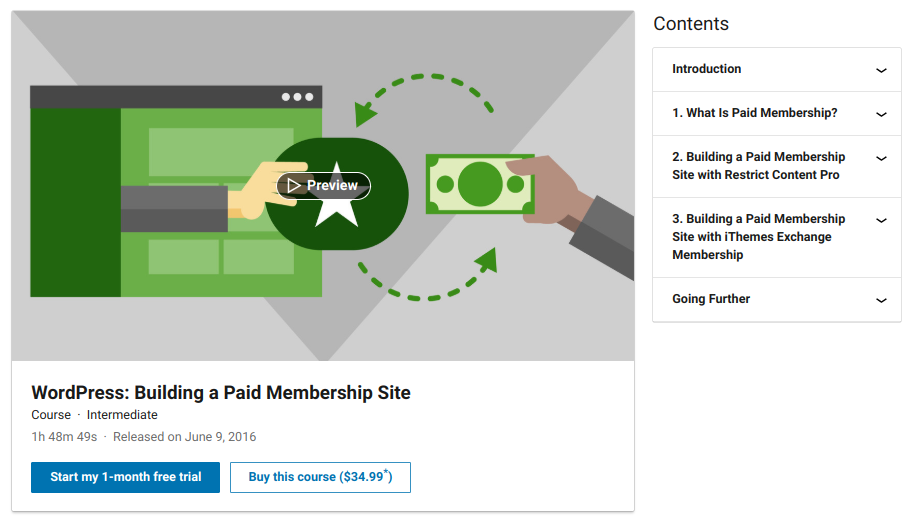Click the Contents heading
This screenshot has height=519, width=915.
(691, 24)
